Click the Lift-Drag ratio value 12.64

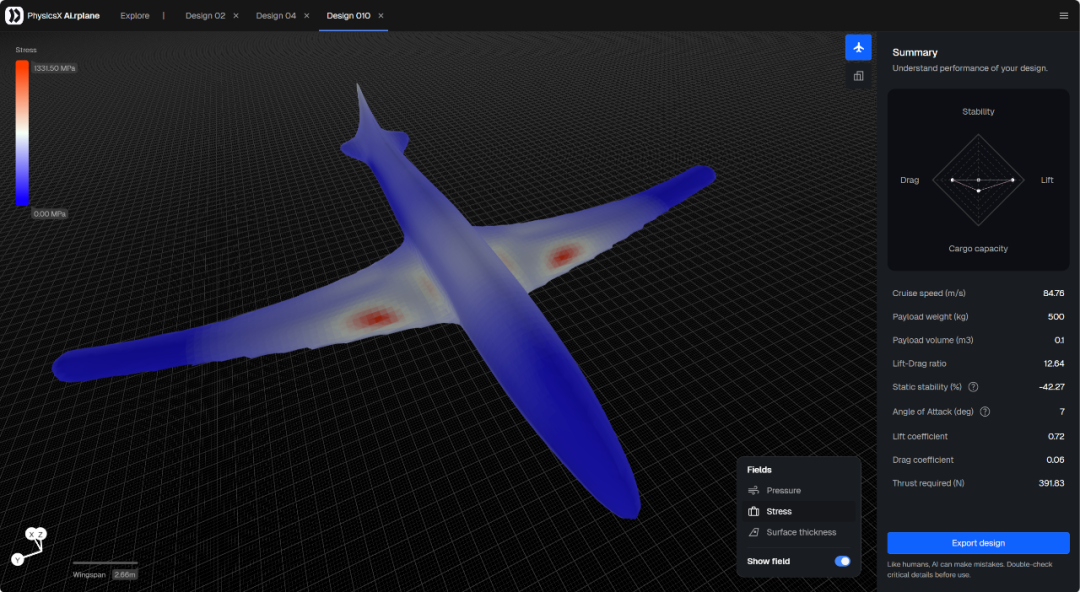point(1054,364)
